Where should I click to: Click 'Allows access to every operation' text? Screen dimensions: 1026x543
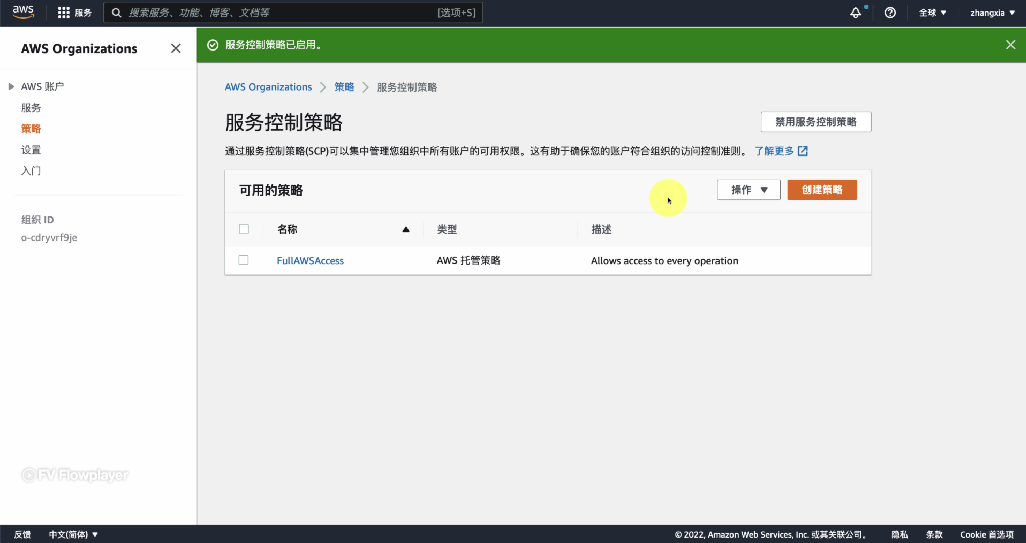point(665,260)
